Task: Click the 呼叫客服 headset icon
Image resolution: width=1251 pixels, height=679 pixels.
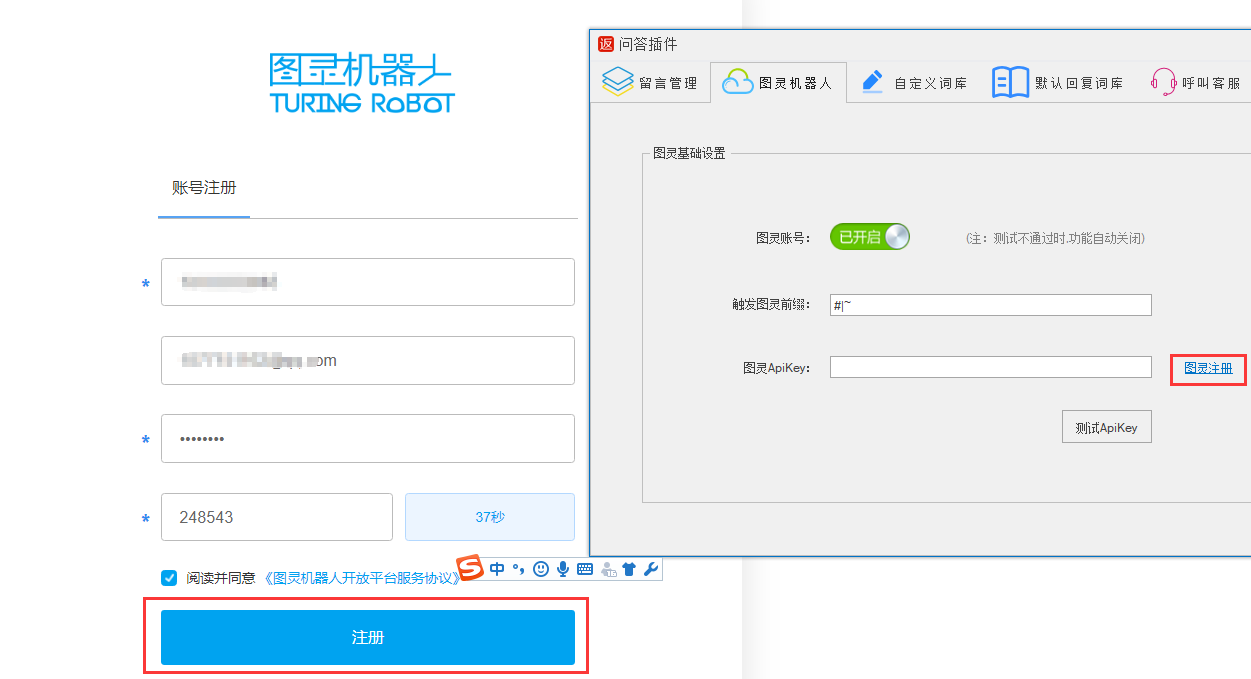Action: (1163, 82)
